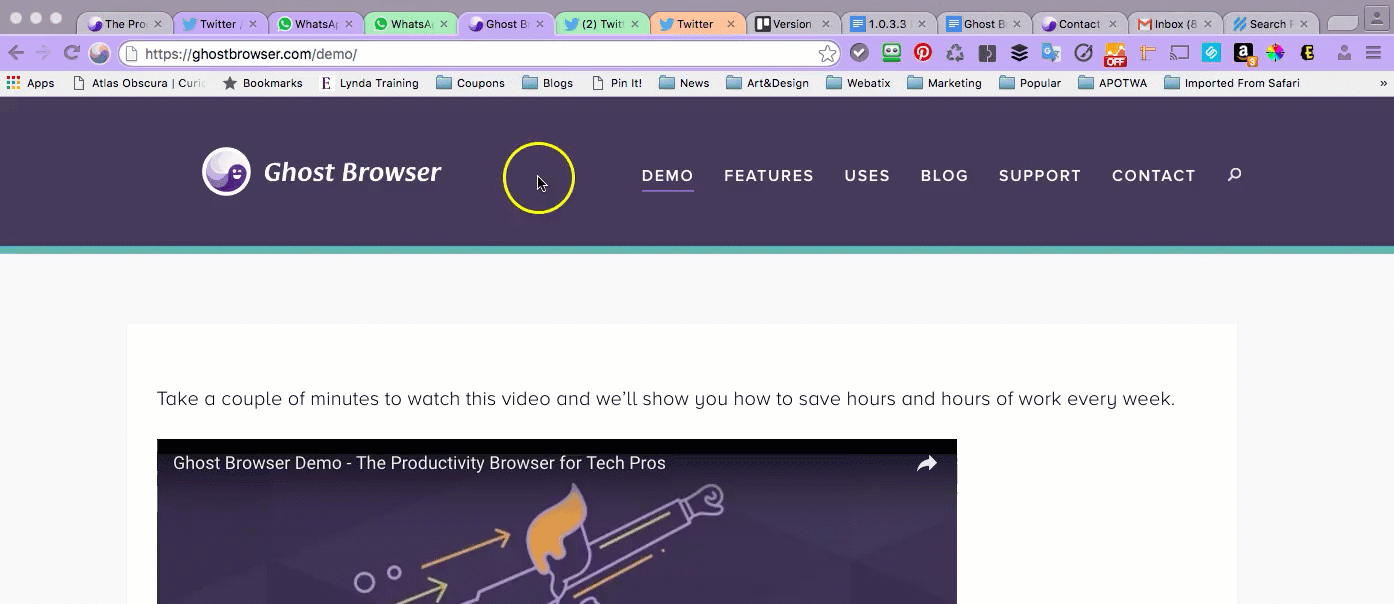Open the dark split-square extension icon
Viewport: 1394px width, 604px height.
(x=987, y=53)
